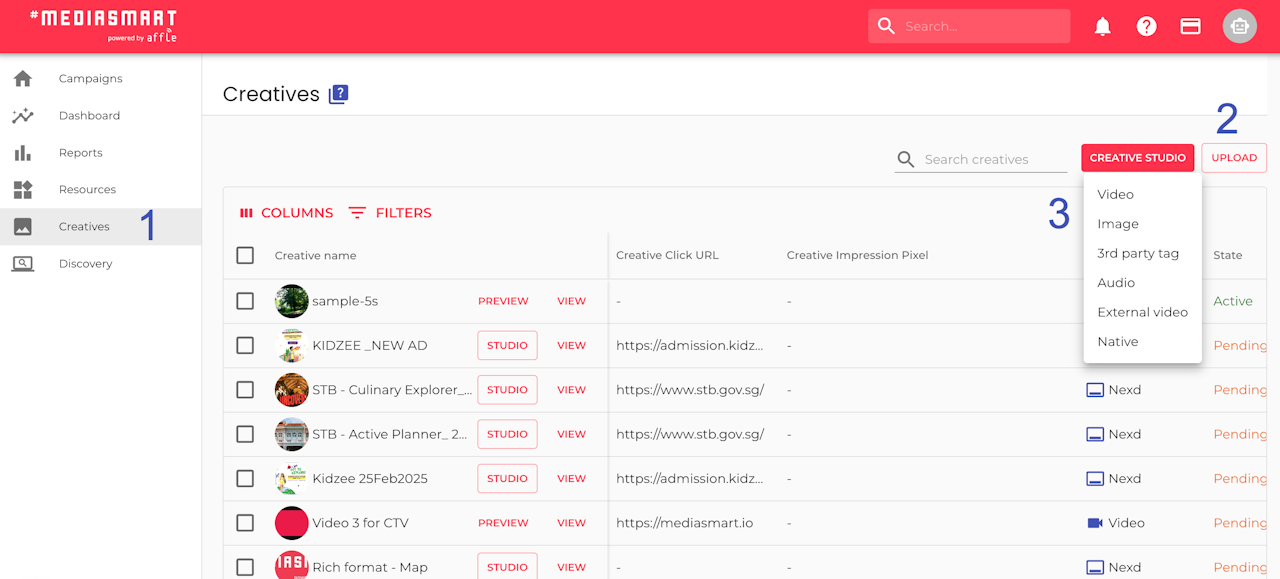This screenshot has height=579, width=1280.
Task: Click STUDIO button for KIDZEE _NEW AD
Action: pyautogui.click(x=507, y=345)
